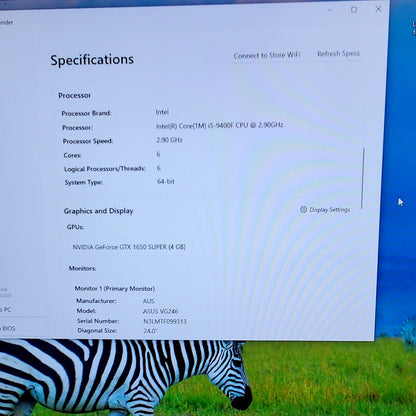Select the Cores value 6
This screenshot has height=416, width=416.
(x=158, y=154)
